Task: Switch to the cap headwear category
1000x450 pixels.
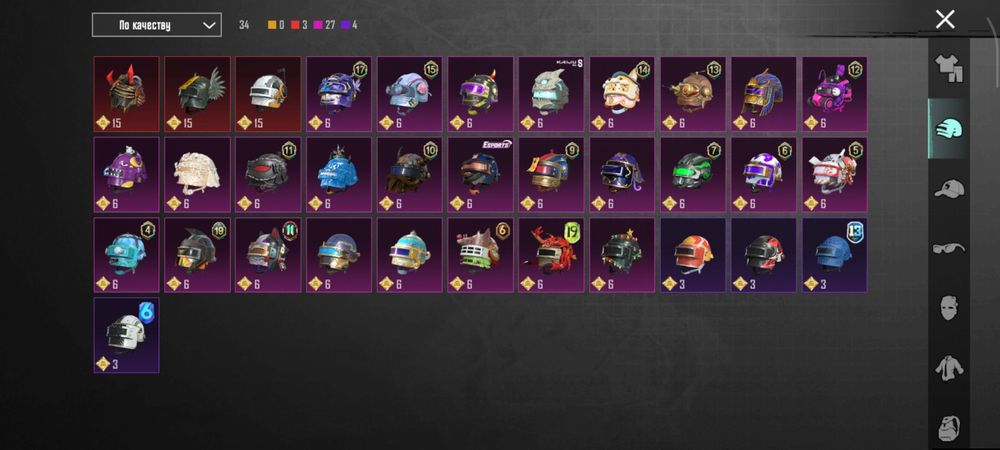Action: click(x=948, y=189)
